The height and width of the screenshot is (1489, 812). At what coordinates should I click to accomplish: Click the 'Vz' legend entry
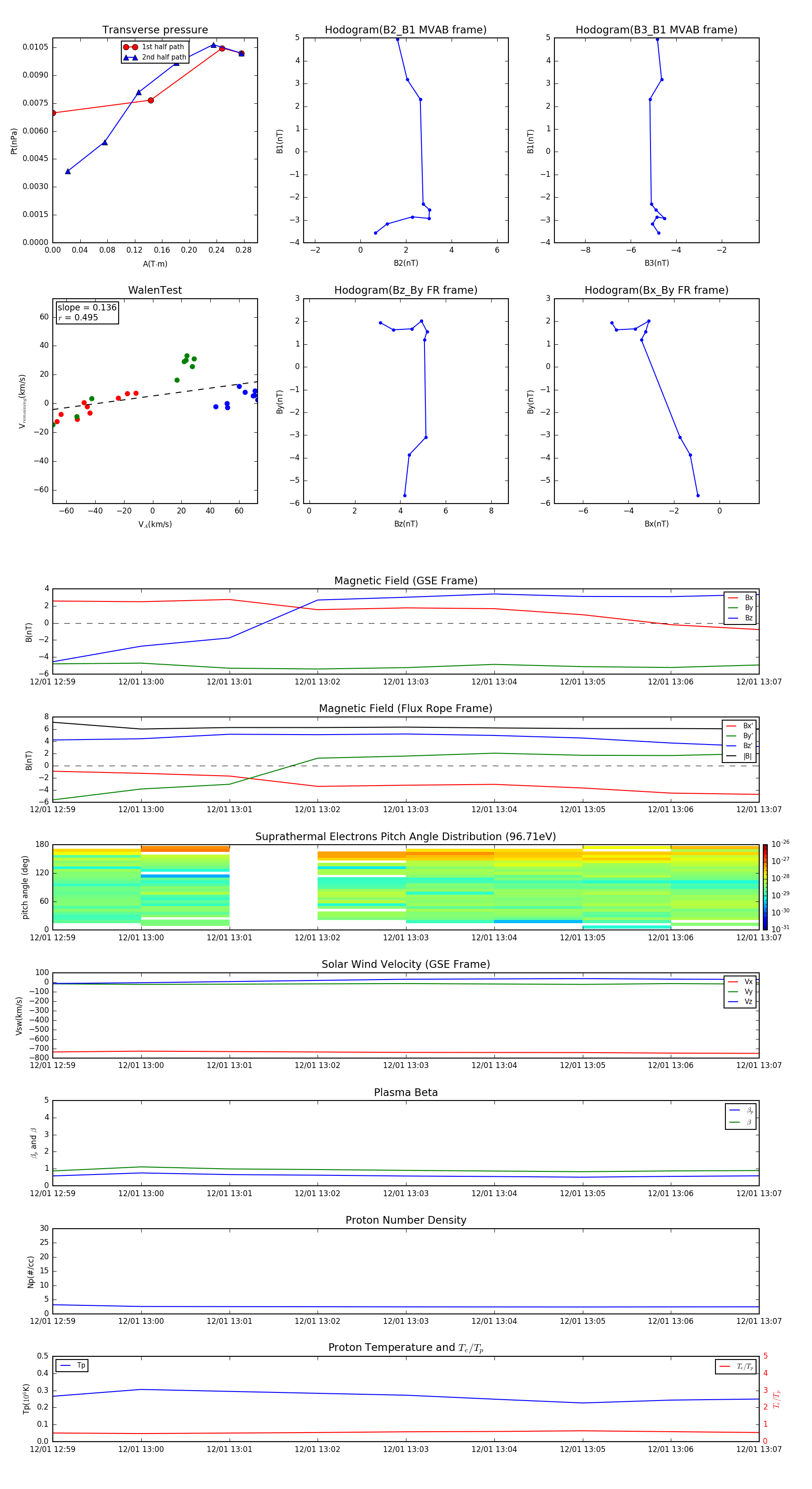740,1002
